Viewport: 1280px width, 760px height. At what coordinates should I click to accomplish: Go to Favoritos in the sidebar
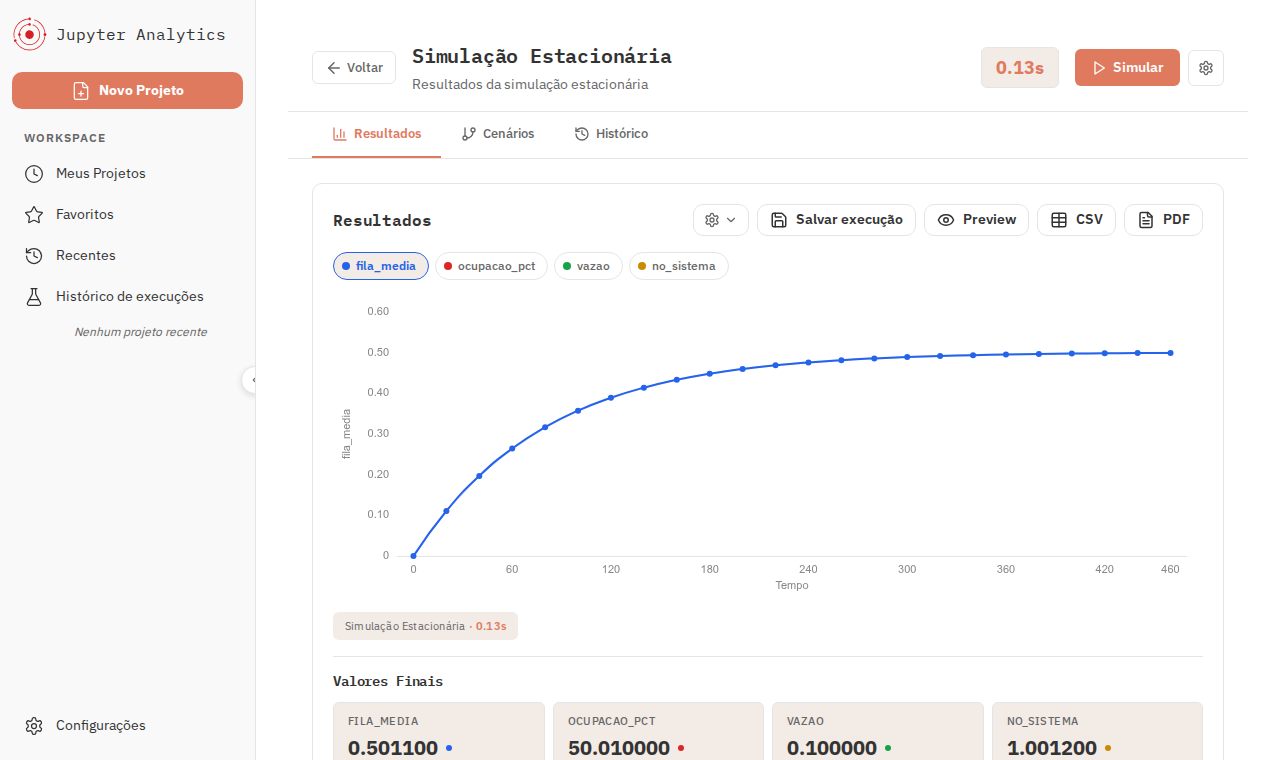(127, 214)
